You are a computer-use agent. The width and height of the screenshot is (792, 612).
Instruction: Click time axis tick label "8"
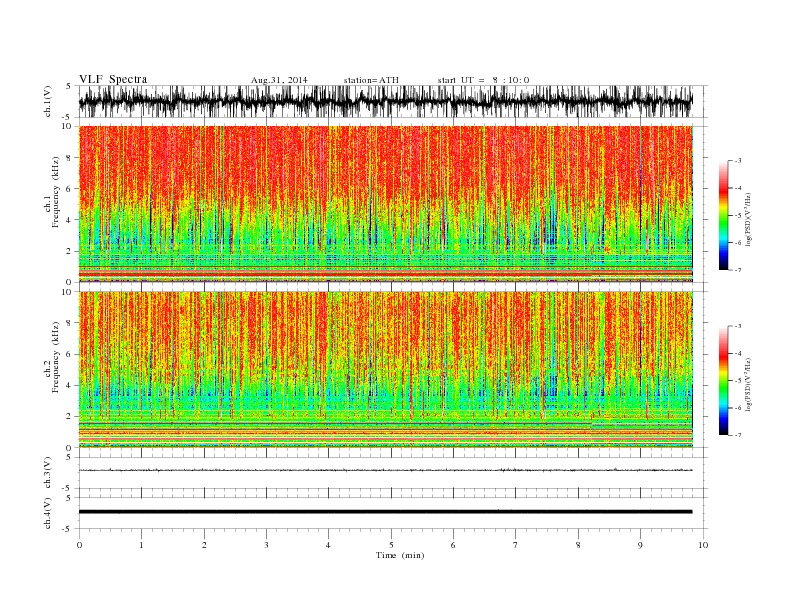point(578,545)
